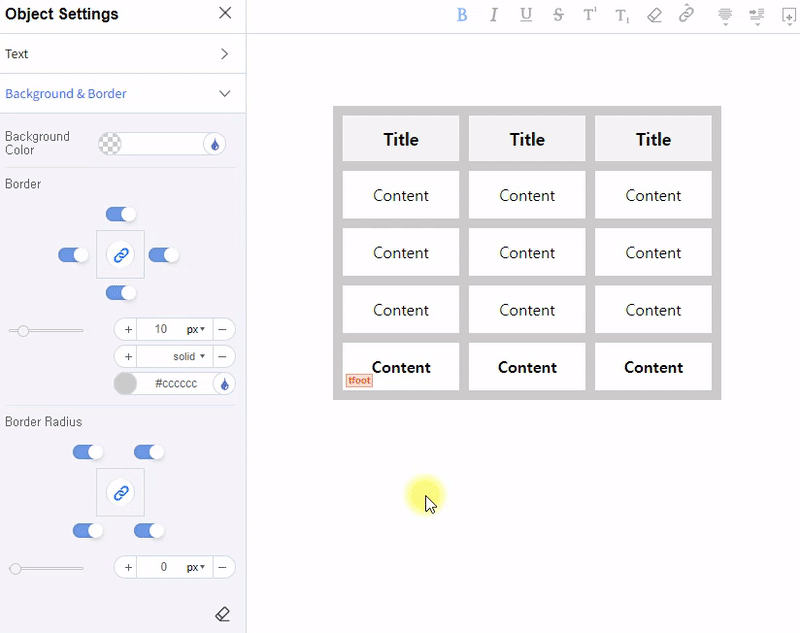
Task: Open the border width px unit dropdown
Action: (195, 329)
